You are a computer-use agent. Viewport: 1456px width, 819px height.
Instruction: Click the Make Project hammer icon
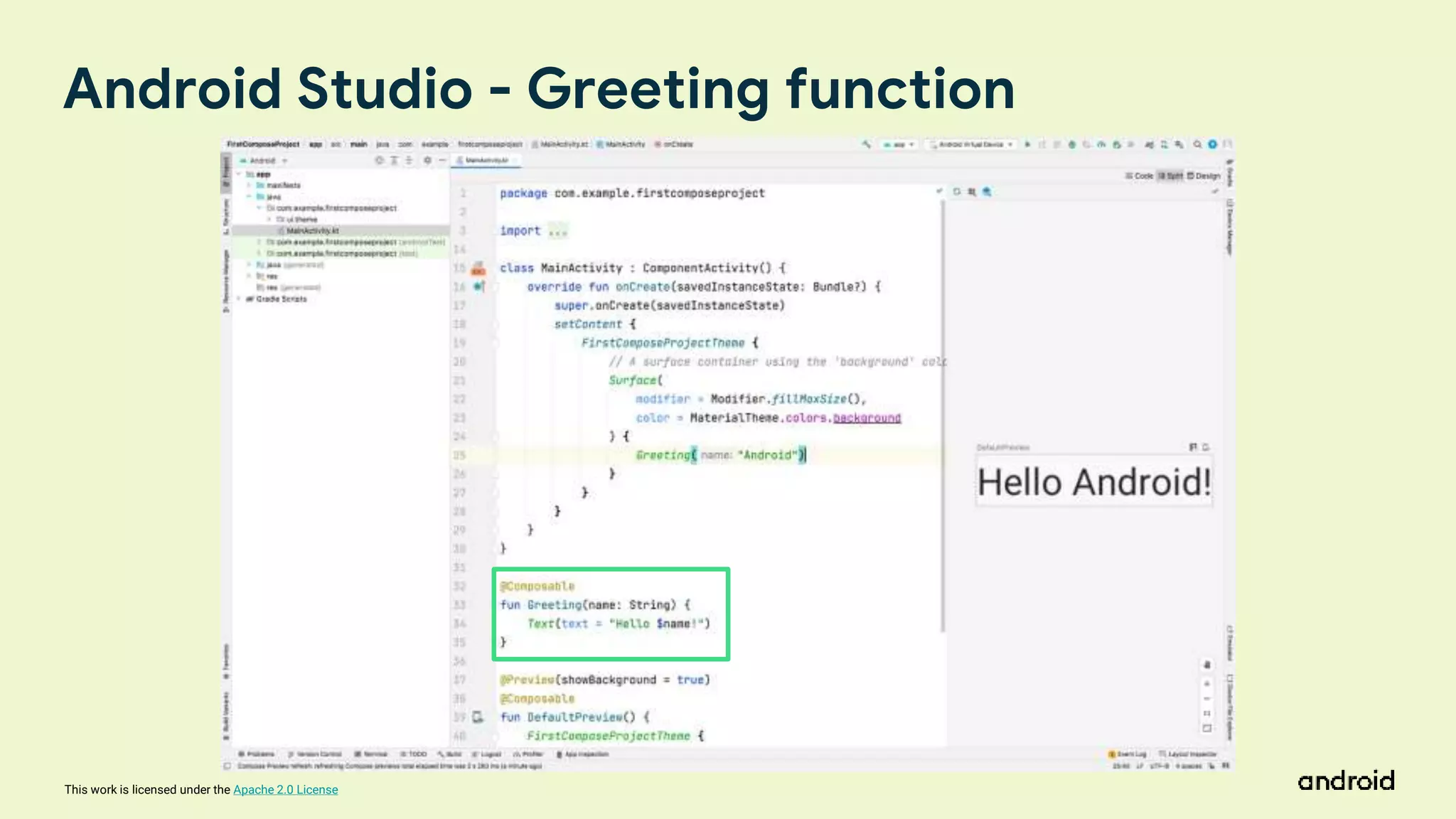coord(866,144)
